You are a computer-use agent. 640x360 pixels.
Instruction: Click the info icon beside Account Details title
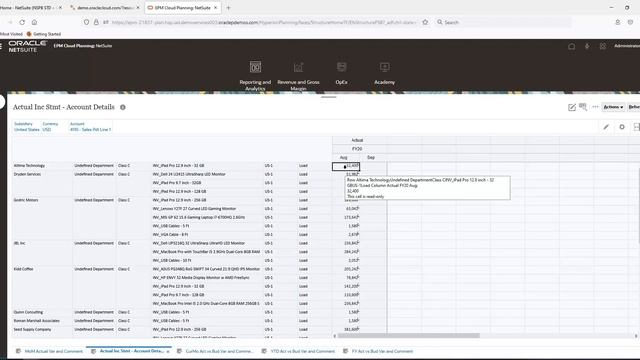(122, 107)
